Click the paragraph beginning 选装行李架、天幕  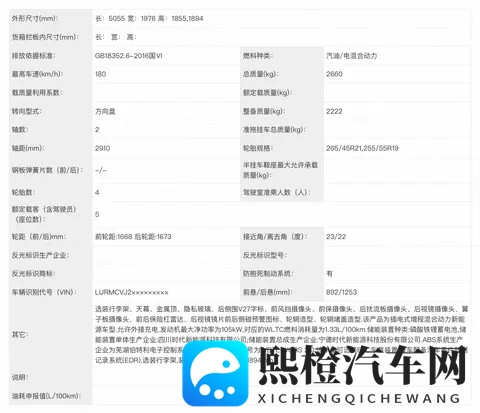click(282, 334)
